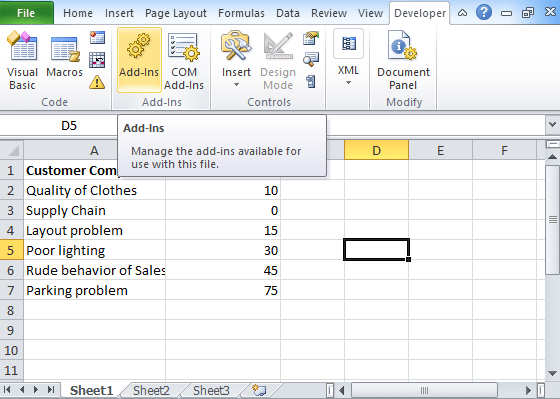Switch to the Home tab

78,13
